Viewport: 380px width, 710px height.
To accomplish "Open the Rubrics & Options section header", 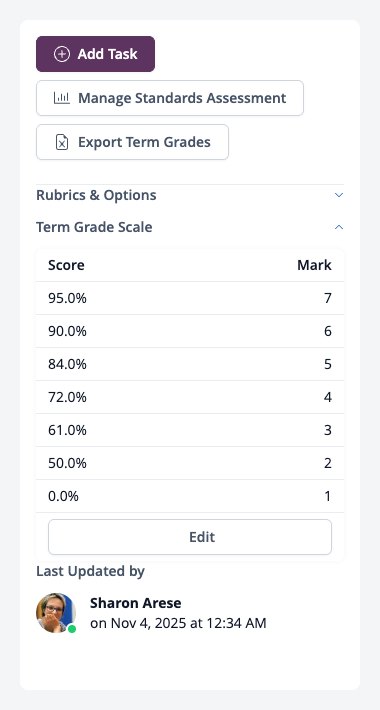I will (x=190, y=195).
